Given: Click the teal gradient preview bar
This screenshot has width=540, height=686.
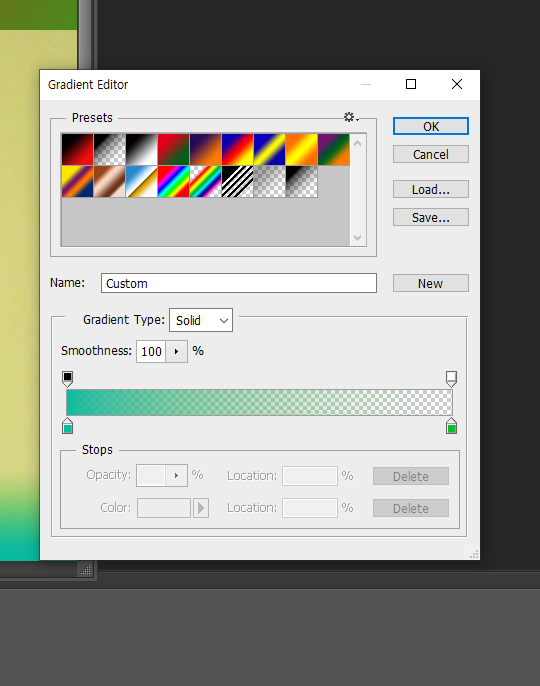Looking at the screenshot, I should pyautogui.click(x=259, y=402).
